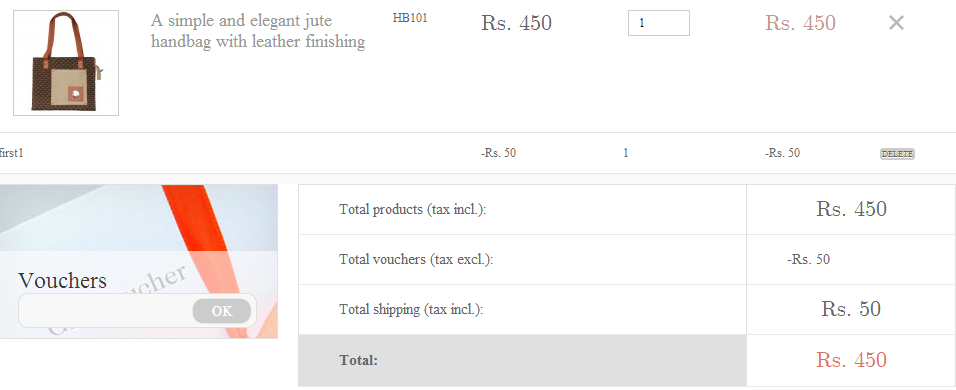
Task: Remove the jute handbag using the X icon
Action: coord(896,23)
